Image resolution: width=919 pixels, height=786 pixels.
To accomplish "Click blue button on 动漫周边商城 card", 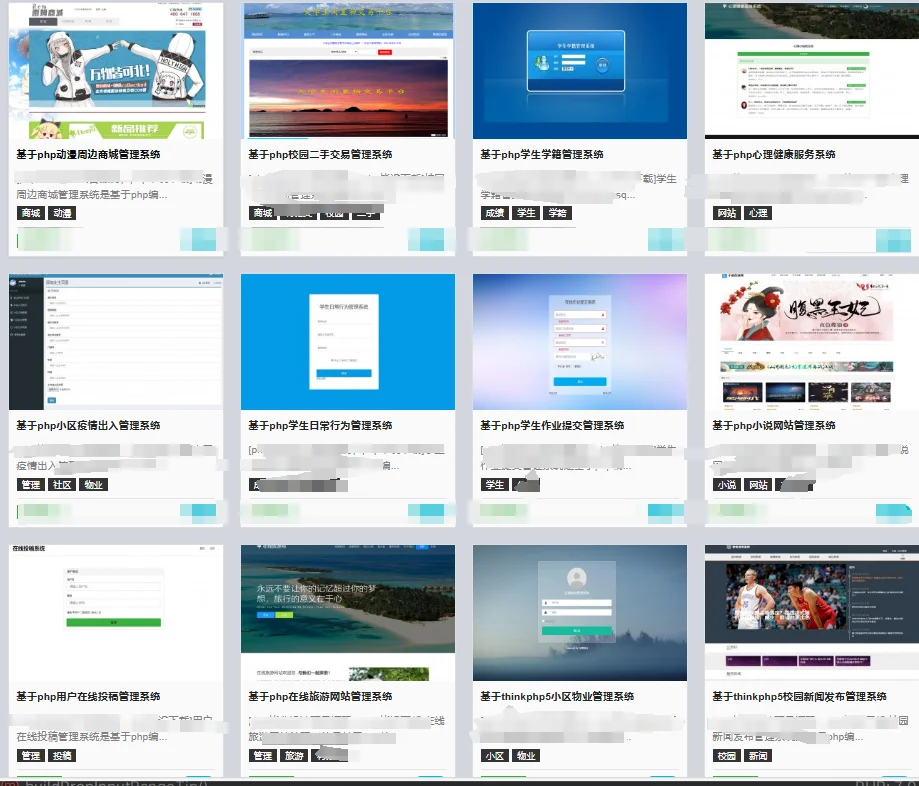I will pyautogui.click(x=198, y=240).
